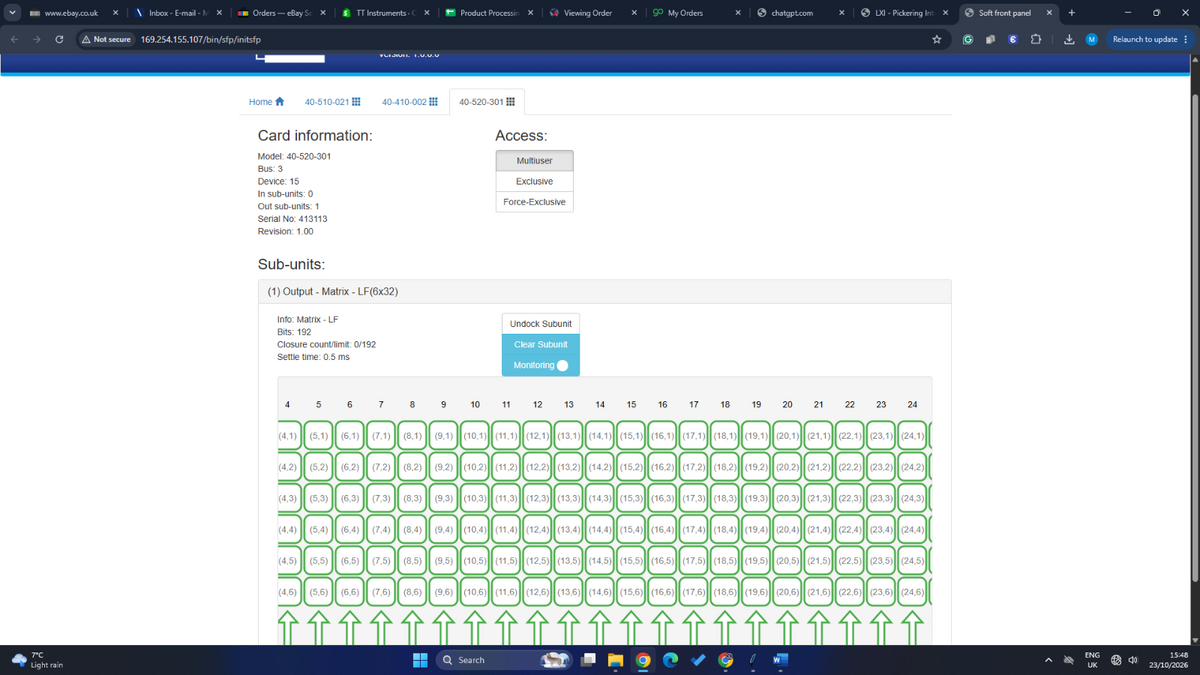This screenshot has width=1200, height=675.
Task: Click the Undock Subunit button
Action: tap(540, 324)
